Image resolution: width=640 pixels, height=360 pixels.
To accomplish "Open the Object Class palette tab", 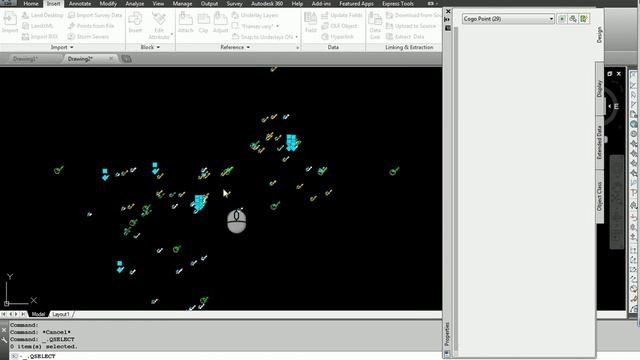I will tap(599, 196).
